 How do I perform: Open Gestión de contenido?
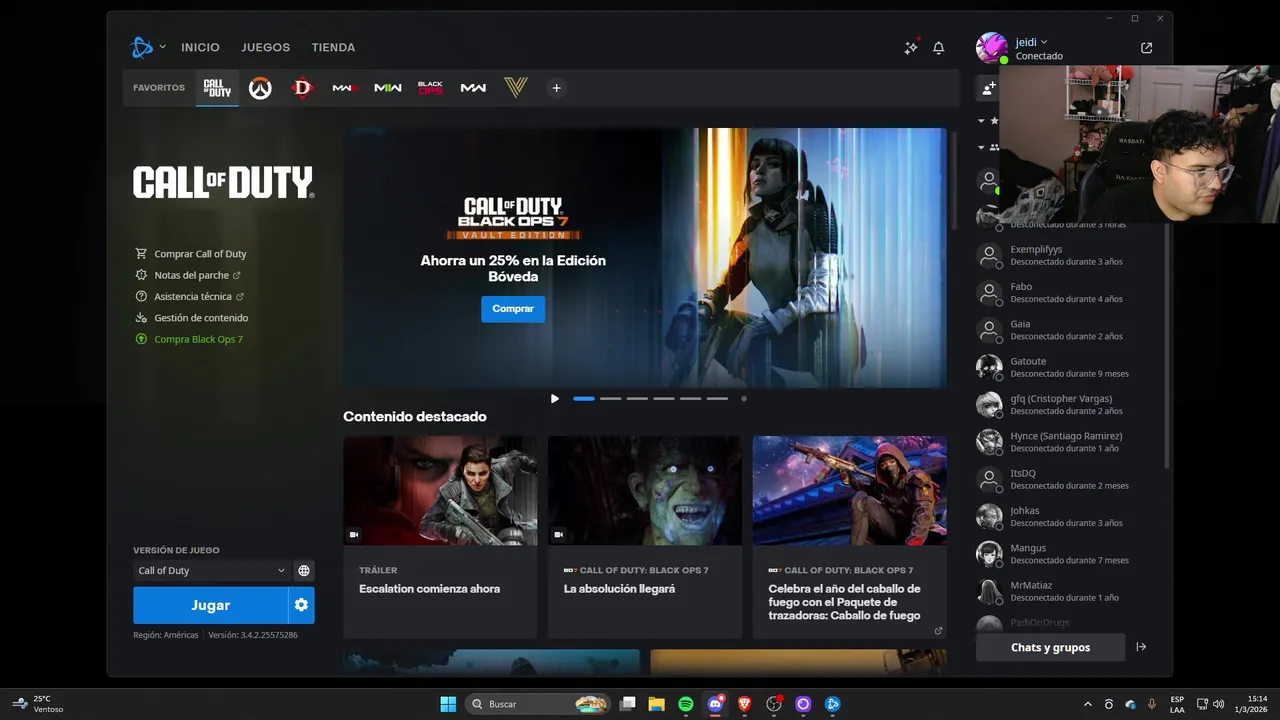192,318
